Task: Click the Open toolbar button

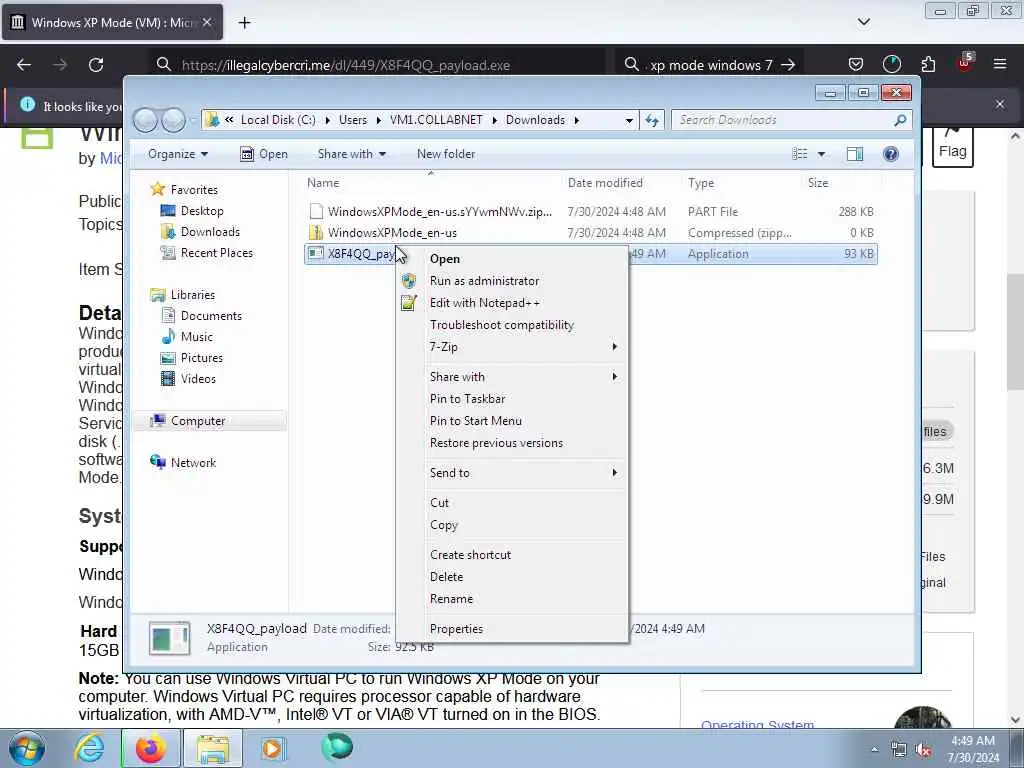Action: [264, 154]
